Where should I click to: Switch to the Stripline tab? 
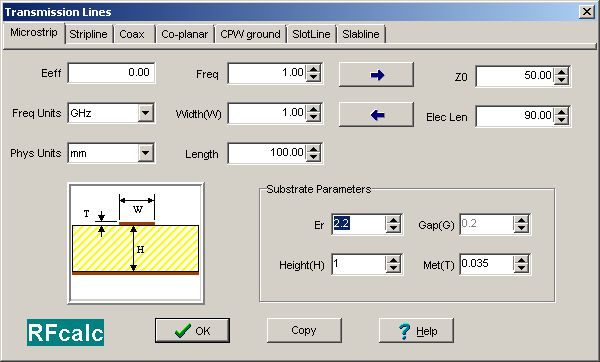click(x=88, y=34)
